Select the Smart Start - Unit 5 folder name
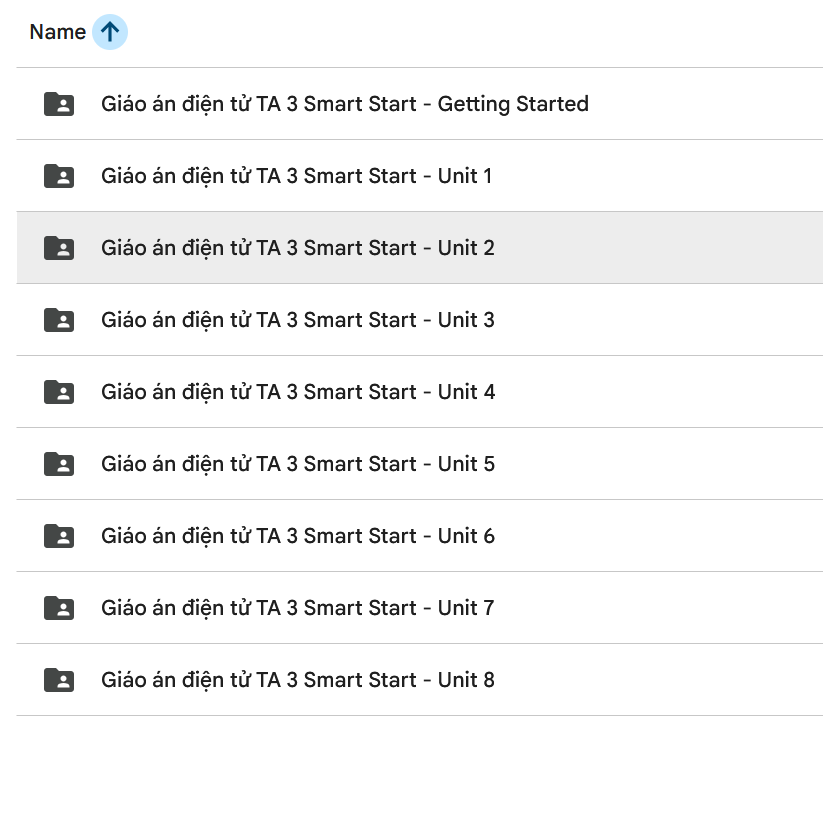The image size is (823, 827). [x=297, y=464]
